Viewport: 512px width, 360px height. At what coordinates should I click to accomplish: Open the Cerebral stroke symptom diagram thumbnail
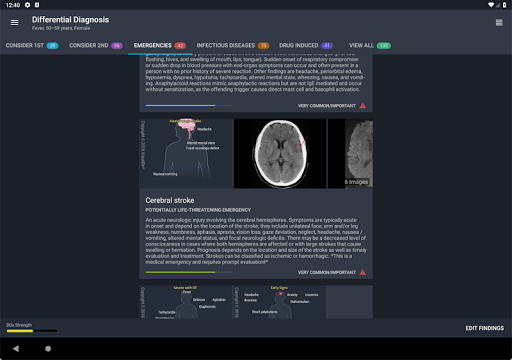click(x=186, y=154)
